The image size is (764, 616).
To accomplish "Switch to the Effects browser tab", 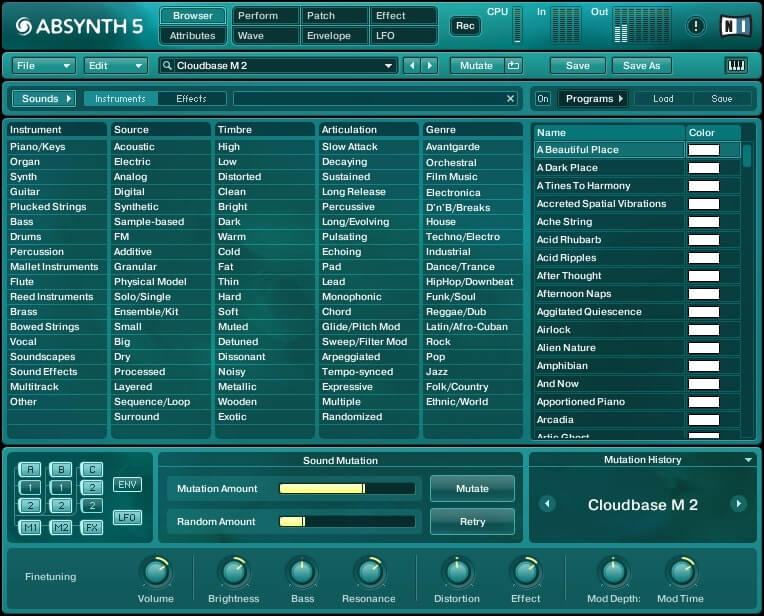I will point(191,99).
